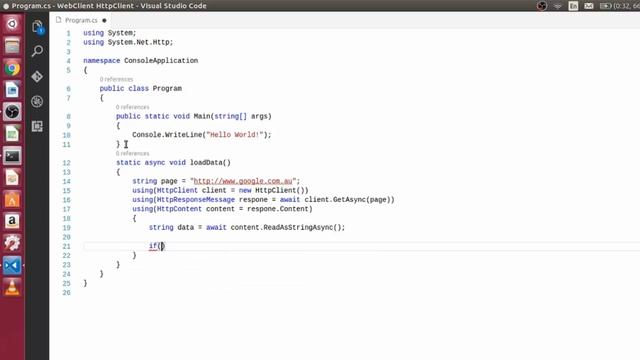Click "HttpContent" type on line 17

coord(179,209)
